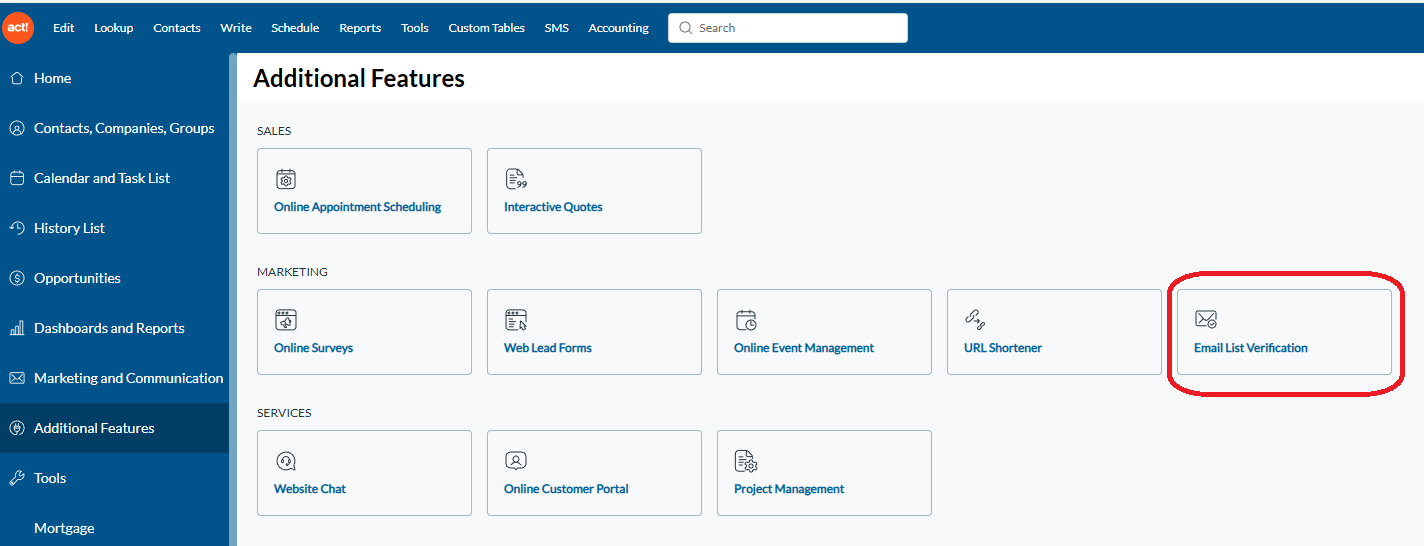Screen dimensions: 1424x546
Task: Click the Online Appointment Scheduling calendar icon
Action: click(286, 179)
